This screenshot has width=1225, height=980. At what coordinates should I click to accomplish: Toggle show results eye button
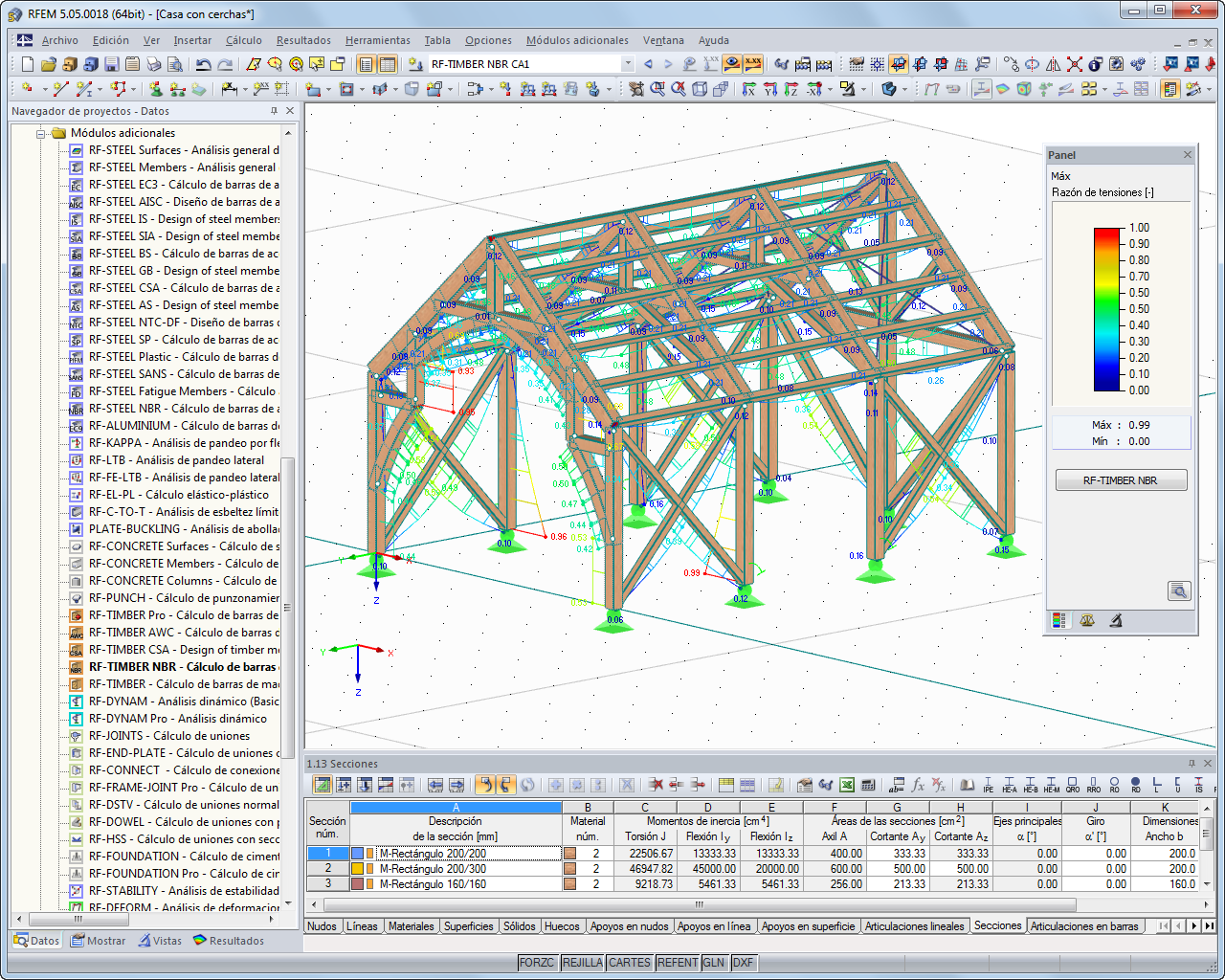[732, 64]
